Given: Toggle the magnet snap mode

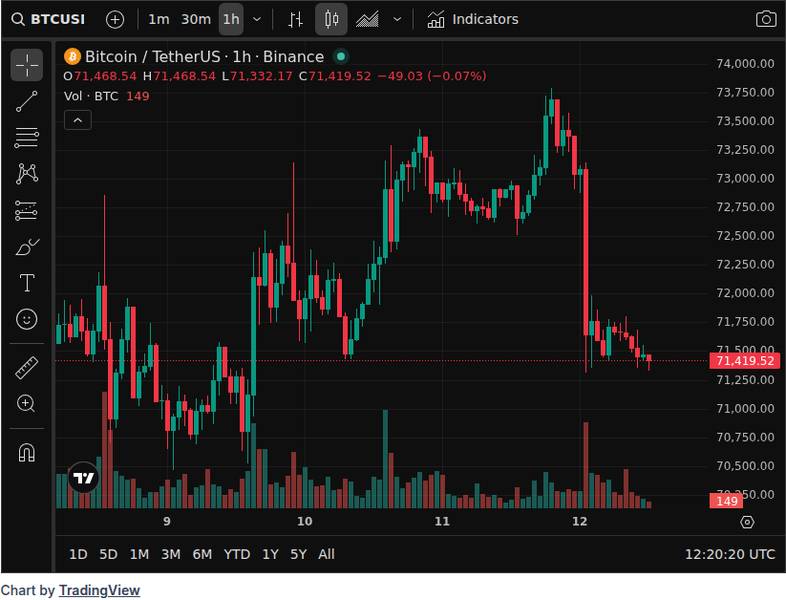Looking at the screenshot, I should (27, 452).
